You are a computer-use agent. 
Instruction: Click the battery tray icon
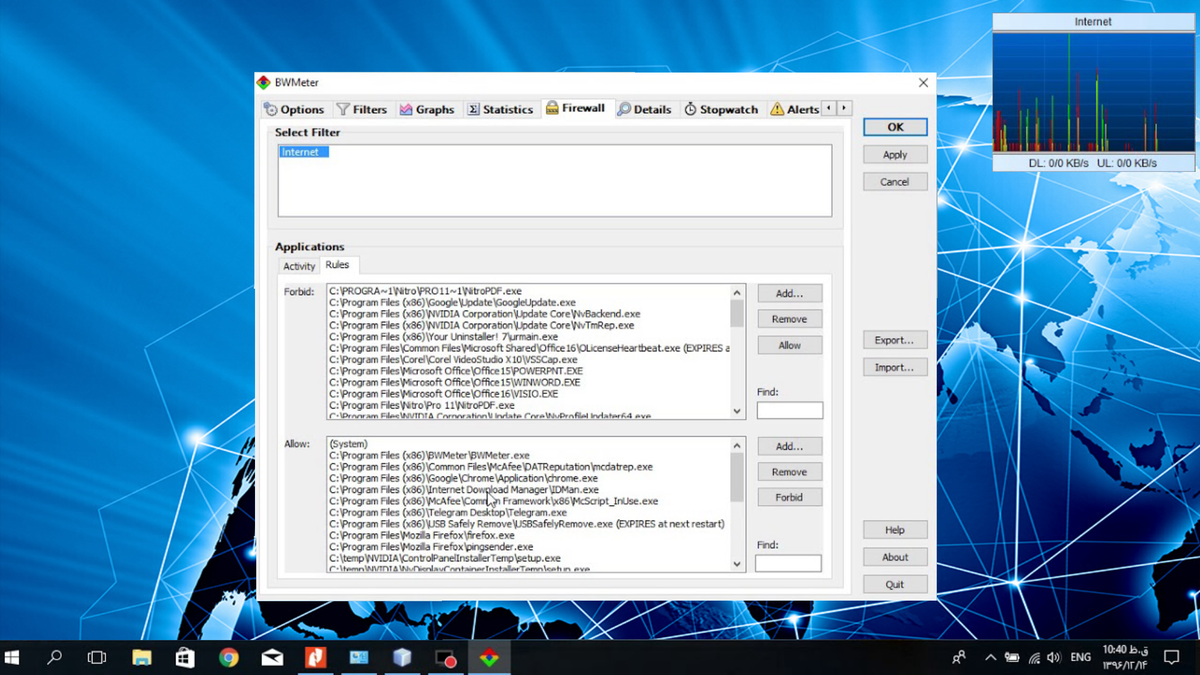[x=1012, y=657]
